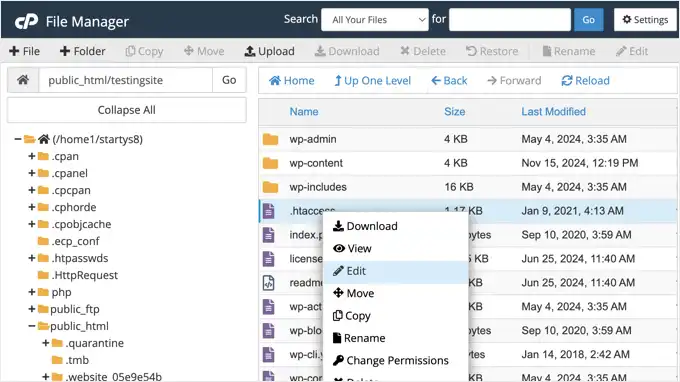Viewport: 680px width, 382px height.
Task: Expand the .htpasswds folder in tree
Action: pyautogui.click(x=32, y=258)
